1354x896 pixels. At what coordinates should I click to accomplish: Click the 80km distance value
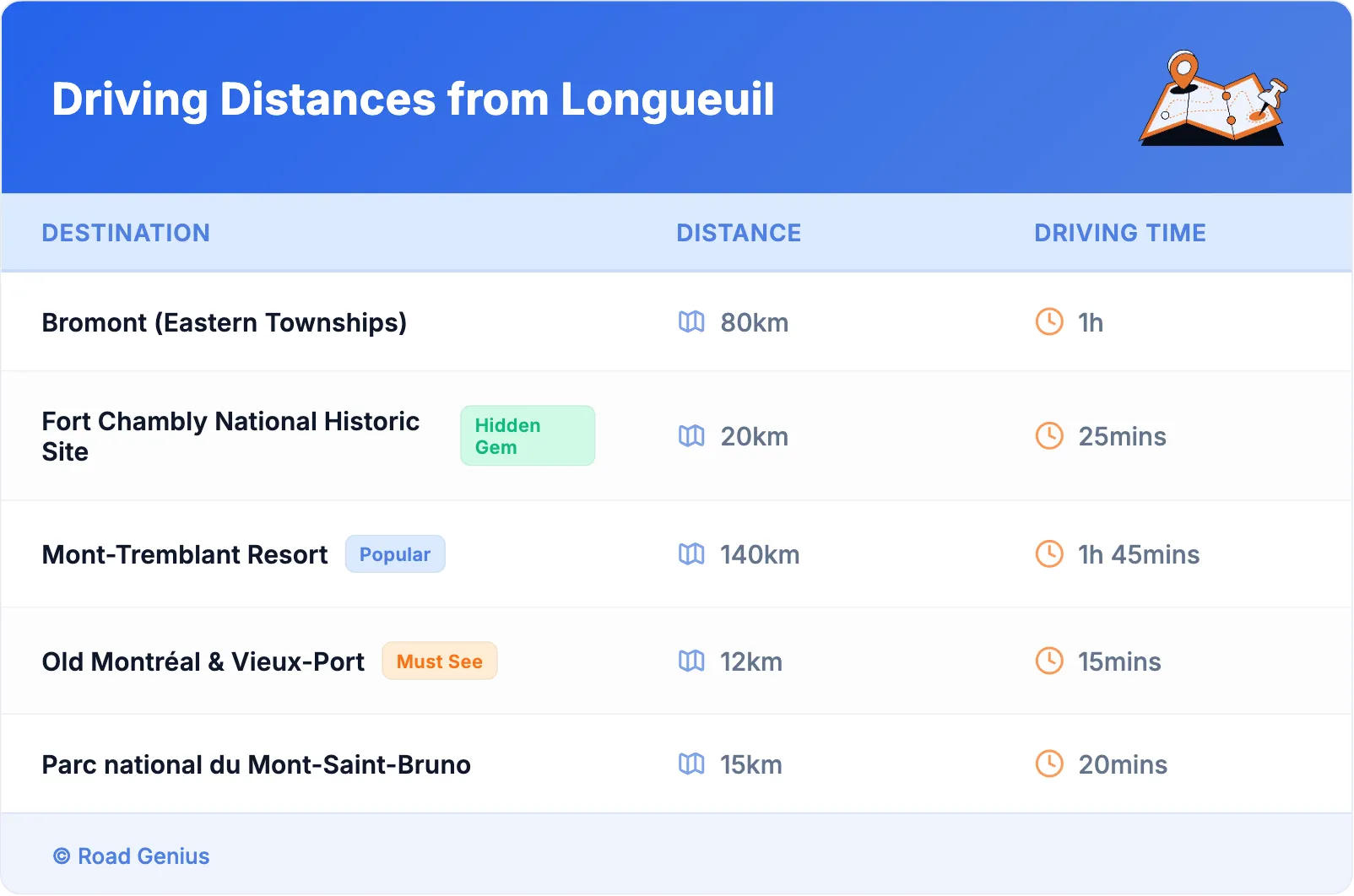755,322
